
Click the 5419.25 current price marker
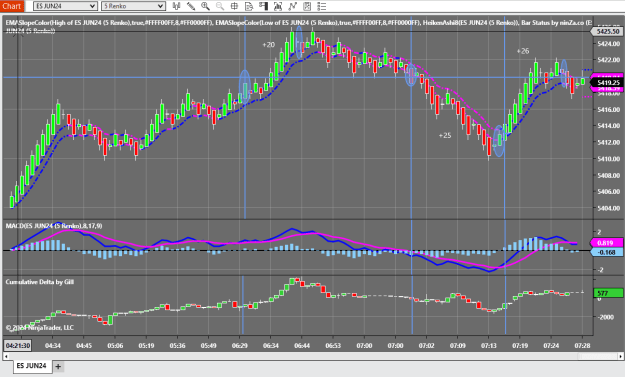coord(608,83)
